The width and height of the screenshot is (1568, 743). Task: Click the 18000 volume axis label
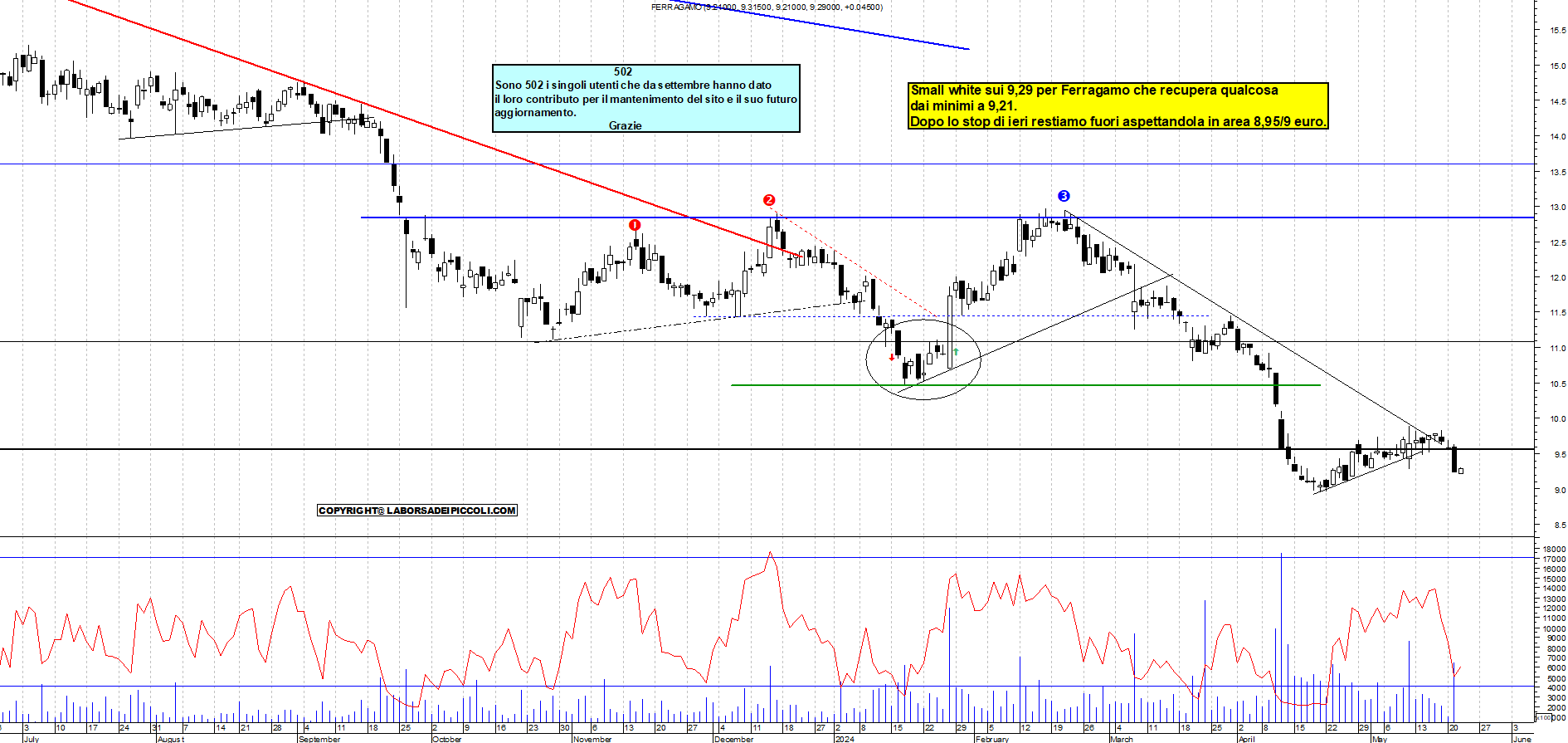click(1554, 550)
